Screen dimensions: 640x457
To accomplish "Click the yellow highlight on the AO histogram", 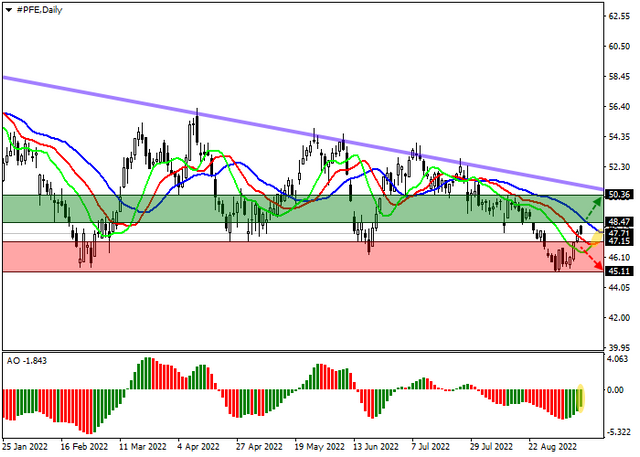I will click(x=581, y=398).
